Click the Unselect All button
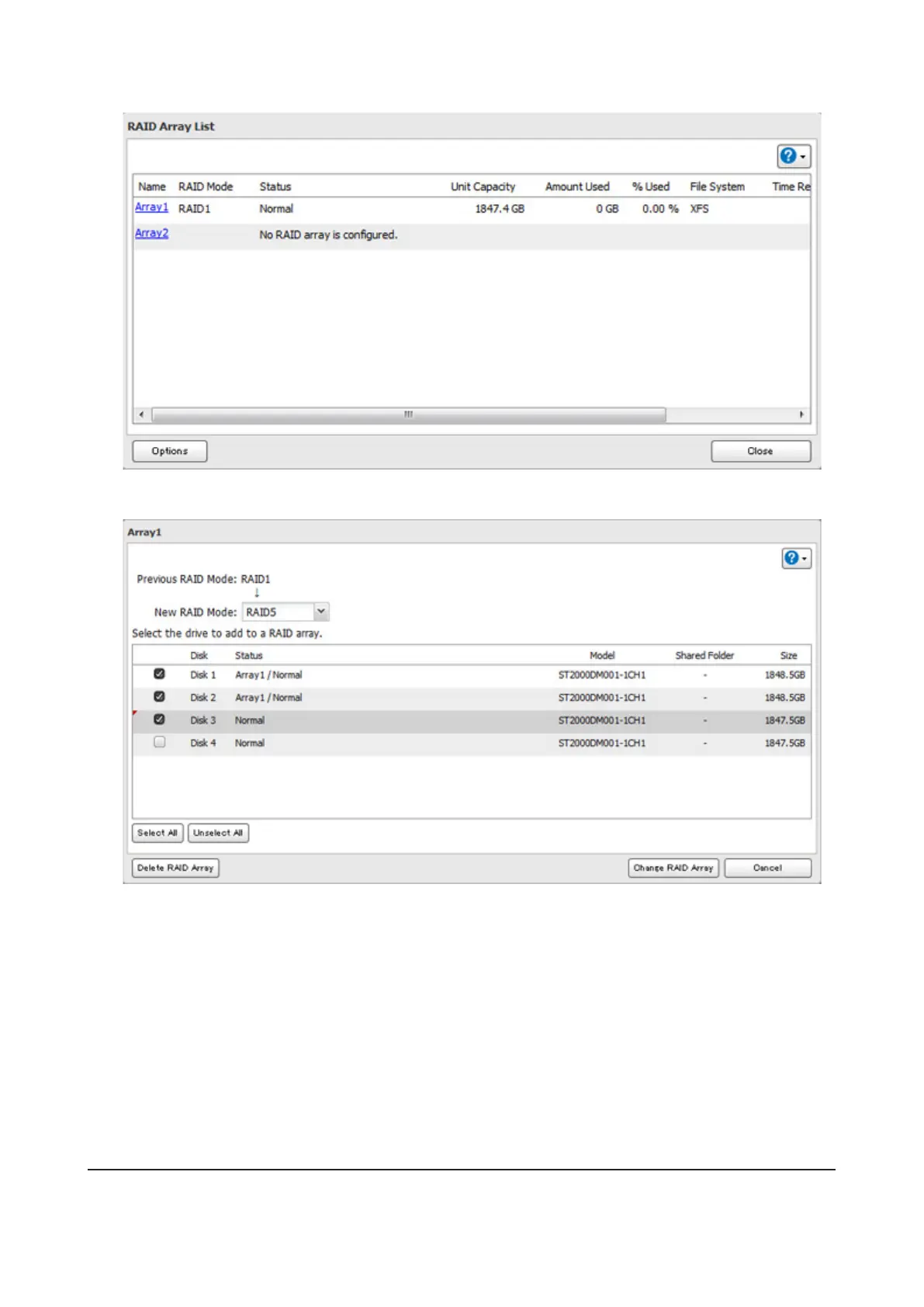 point(218,833)
